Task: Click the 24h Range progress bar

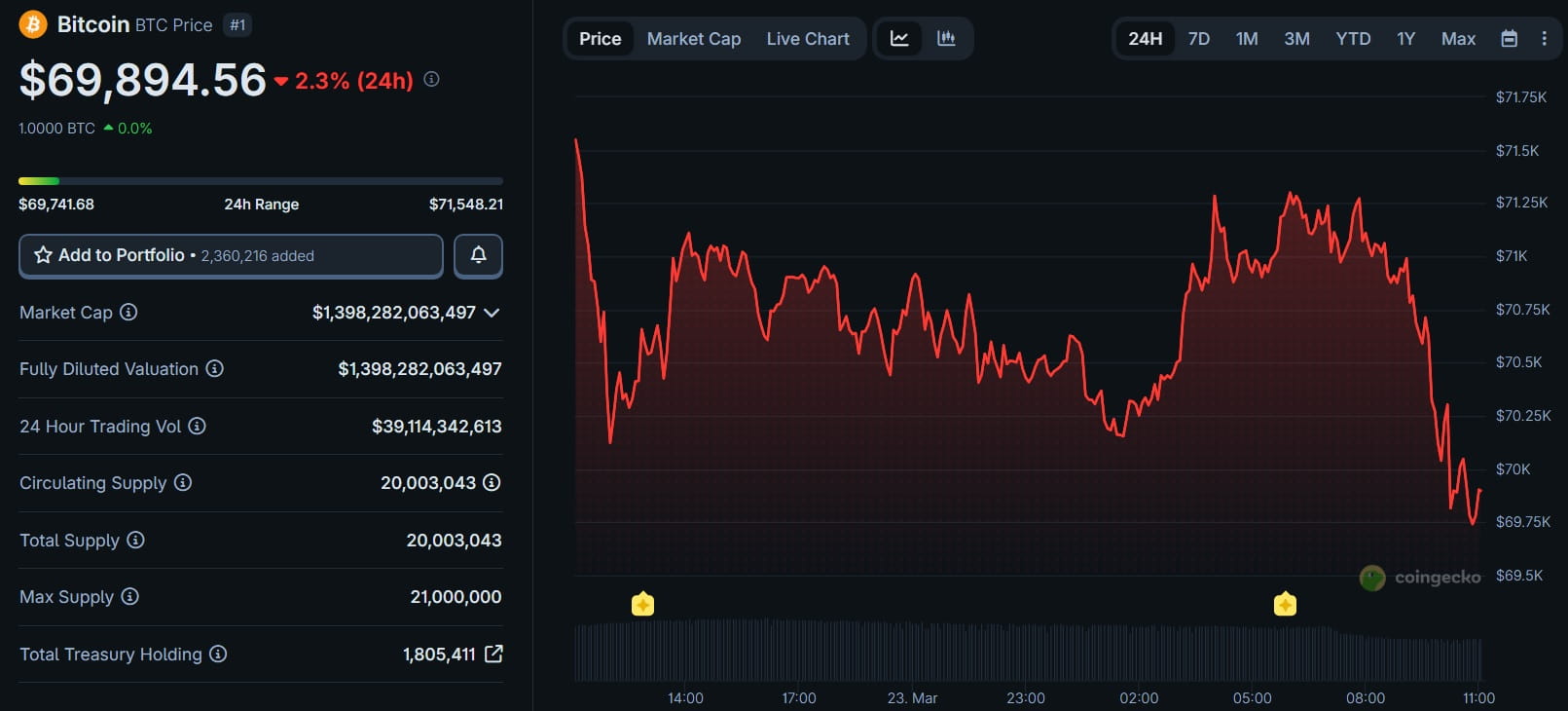Action: pos(260,181)
